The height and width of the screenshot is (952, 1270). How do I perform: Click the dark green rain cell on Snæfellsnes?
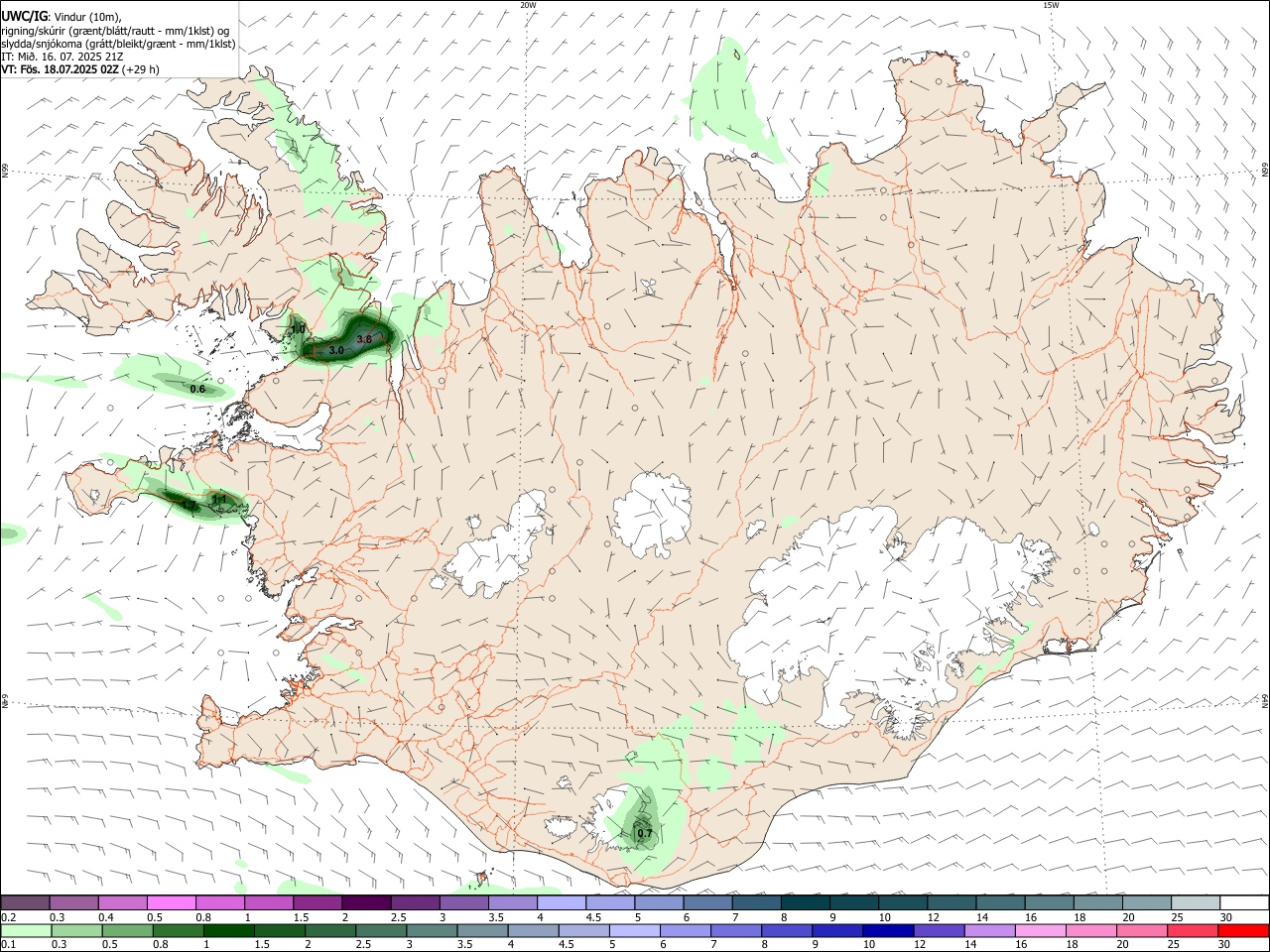pyautogui.click(x=189, y=502)
